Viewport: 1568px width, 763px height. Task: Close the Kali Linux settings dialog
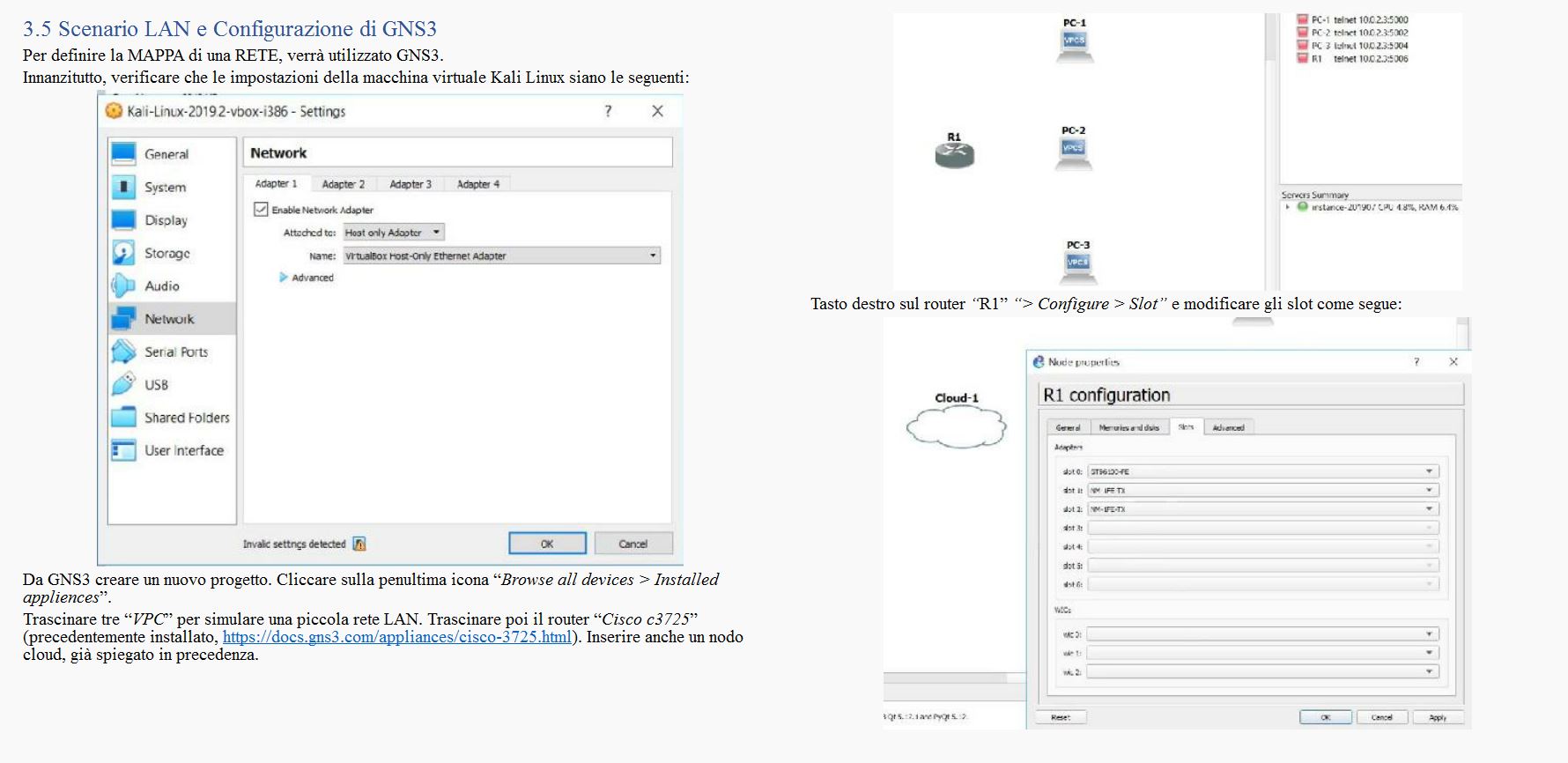(x=657, y=111)
